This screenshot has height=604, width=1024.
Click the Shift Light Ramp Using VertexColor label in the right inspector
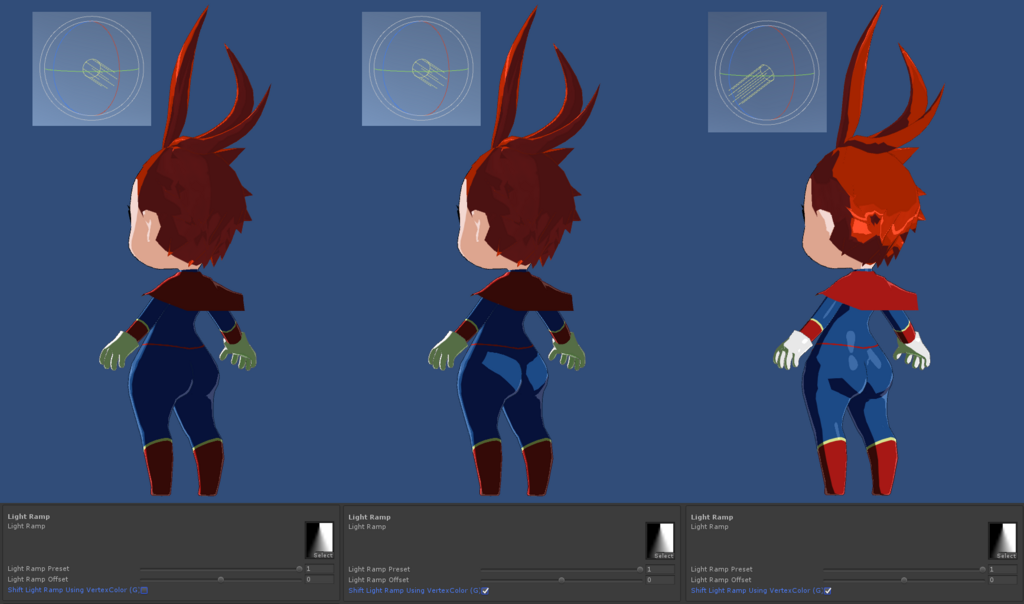(x=756, y=590)
